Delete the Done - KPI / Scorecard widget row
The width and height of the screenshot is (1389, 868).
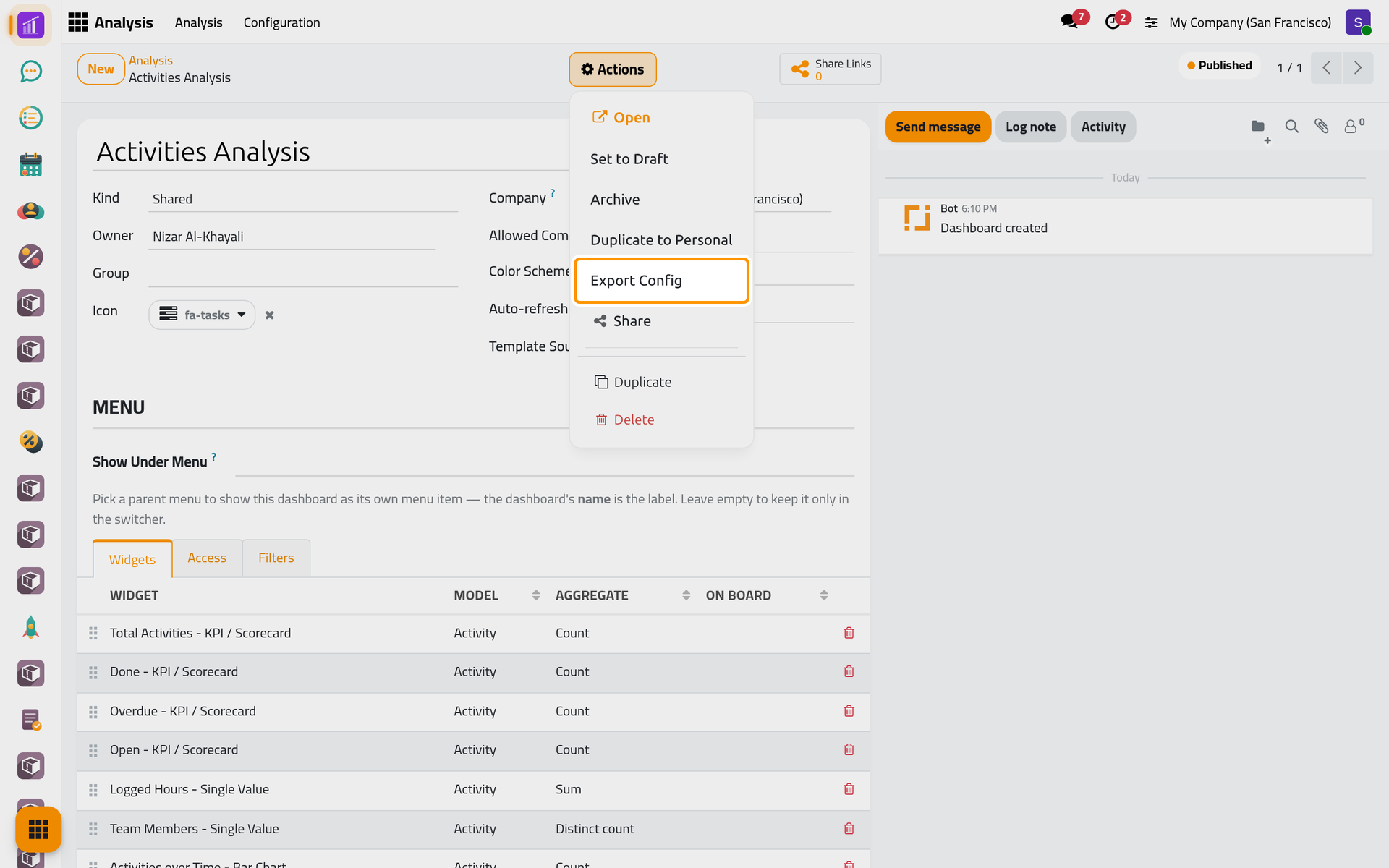[x=849, y=671]
